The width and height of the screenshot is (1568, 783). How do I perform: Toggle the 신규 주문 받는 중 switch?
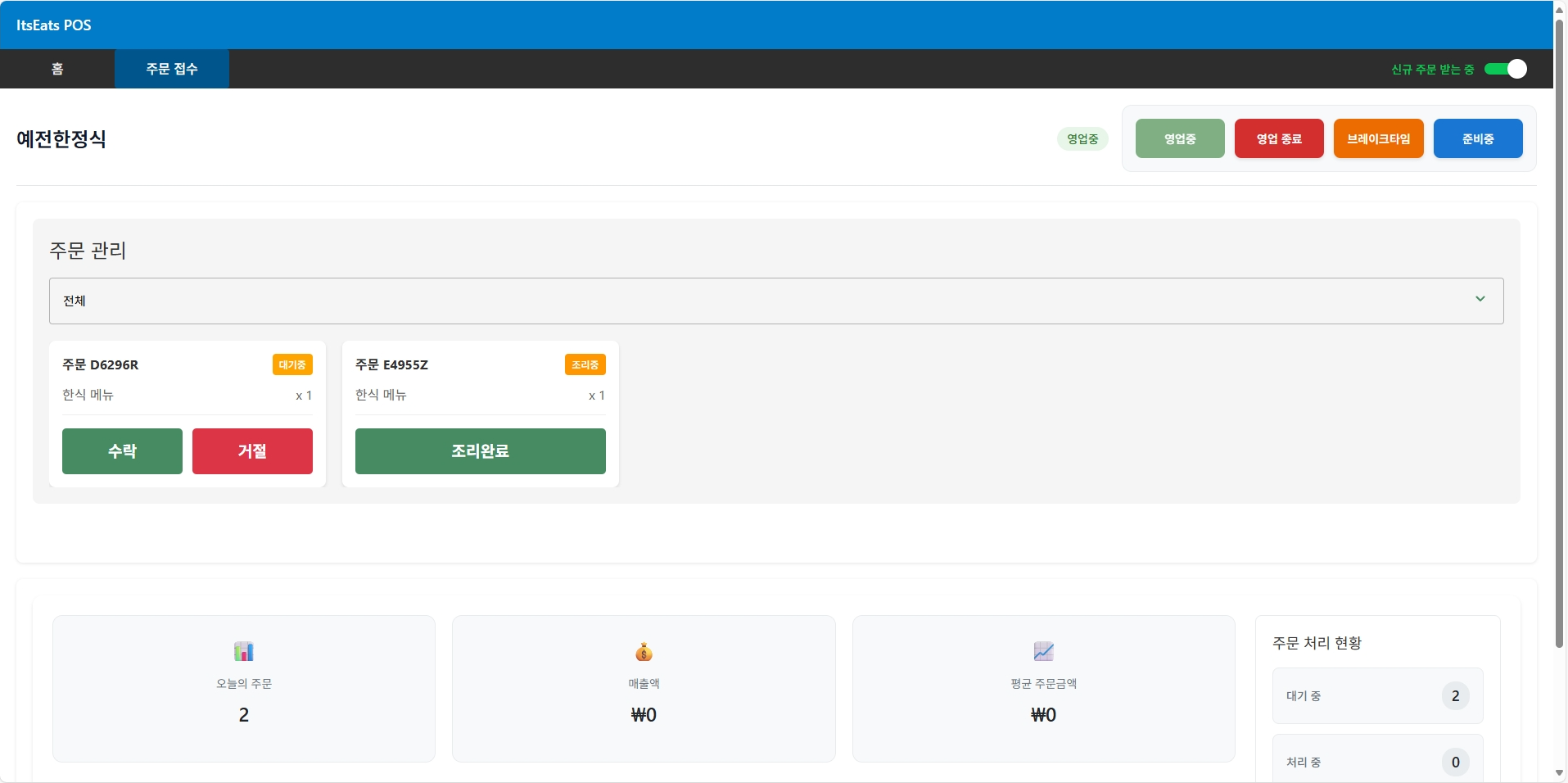tap(1505, 69)
